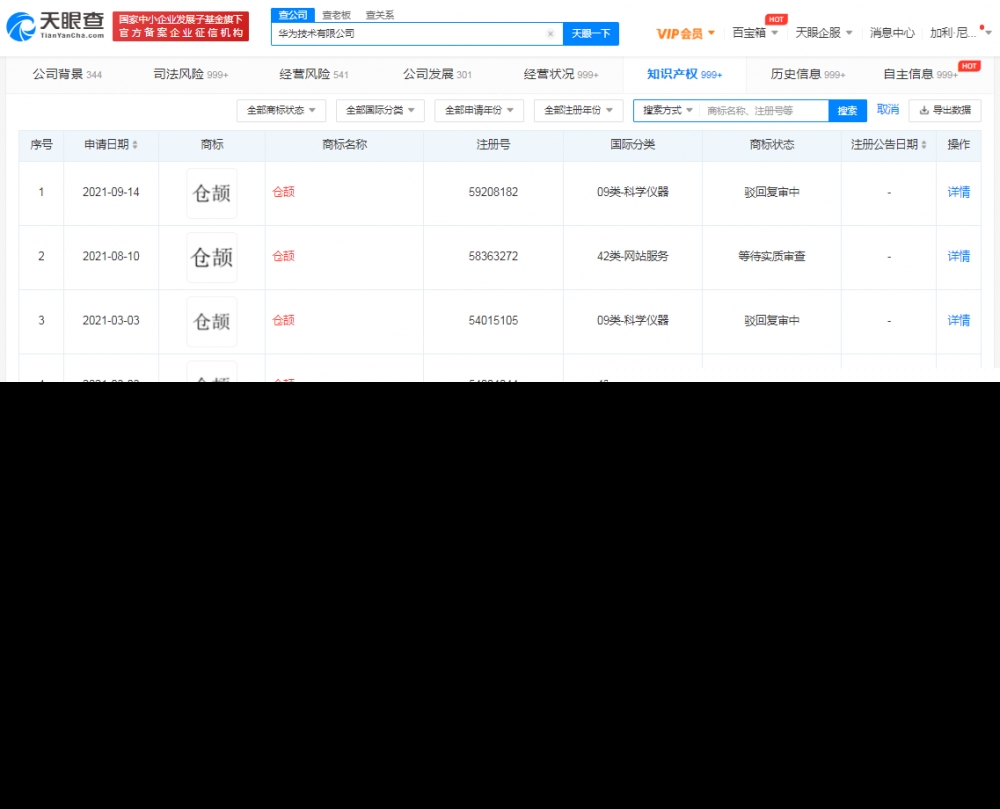
Task: Click registration number 54015105
Action: [493, 321]
